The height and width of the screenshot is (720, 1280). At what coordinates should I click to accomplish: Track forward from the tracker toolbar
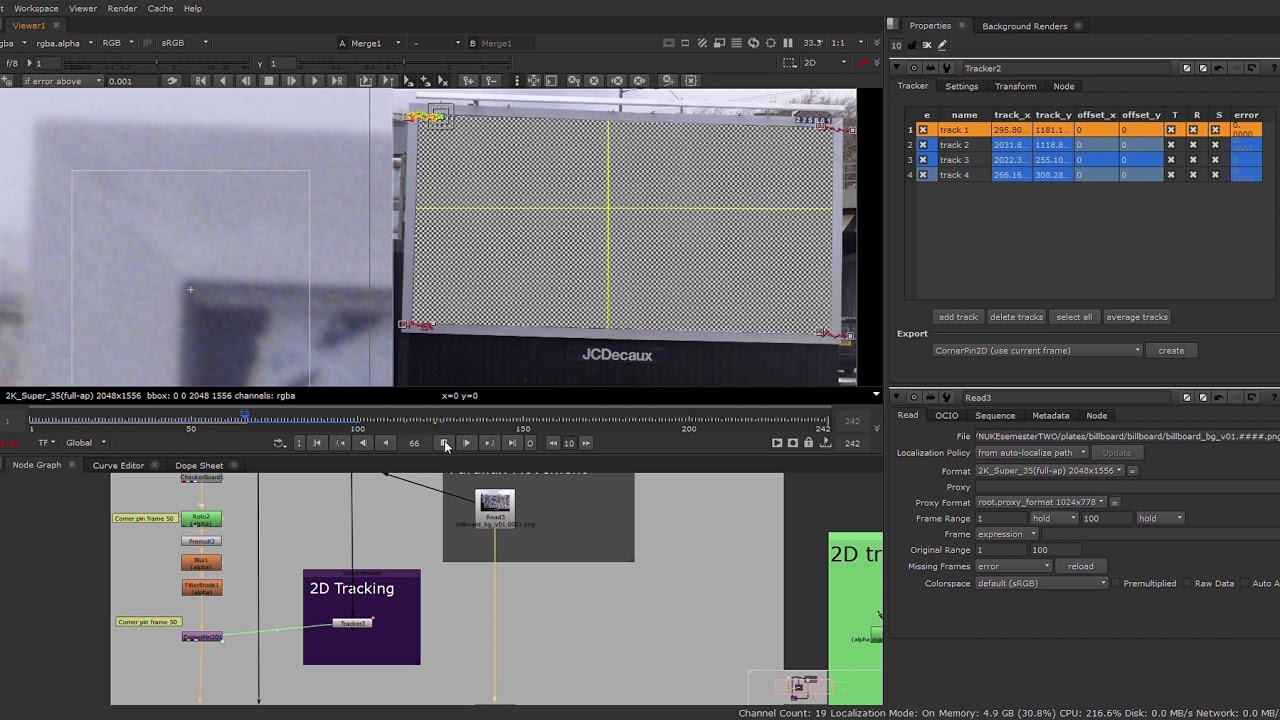[313, 81]
